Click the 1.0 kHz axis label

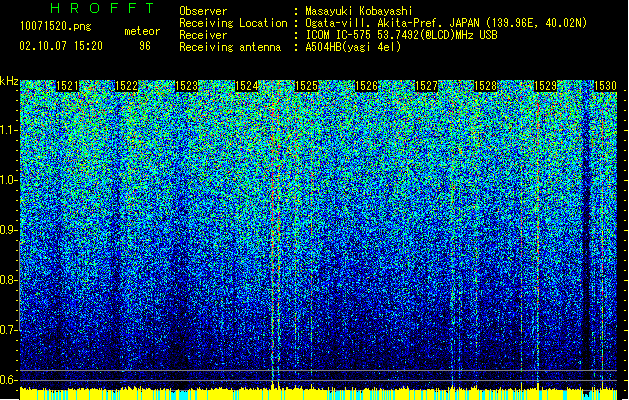(9, 180)
